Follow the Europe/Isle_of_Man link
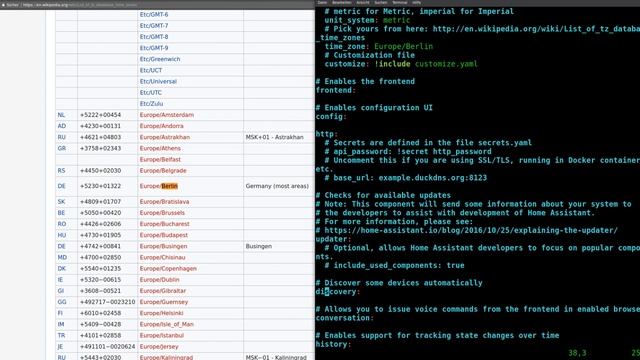 tap(167, 324)
